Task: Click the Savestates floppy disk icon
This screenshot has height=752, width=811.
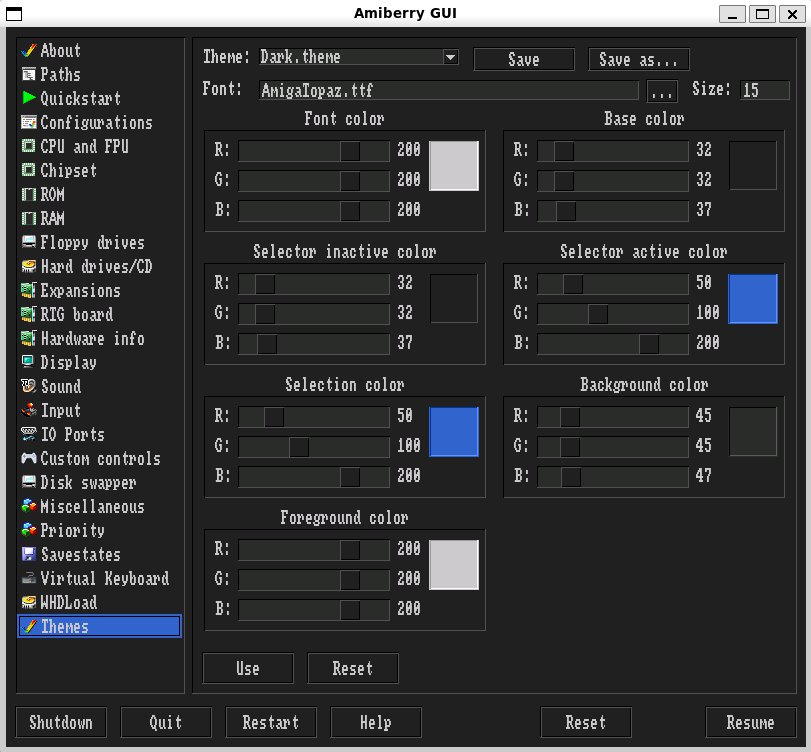Action: click(29, 554)
